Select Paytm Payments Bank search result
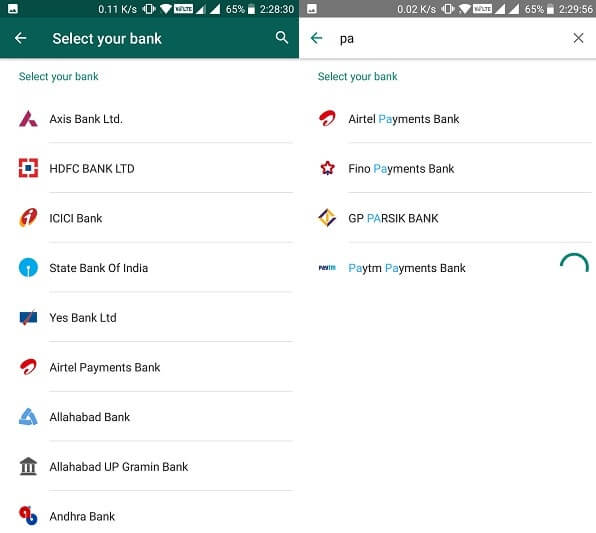 click(447, 268)
